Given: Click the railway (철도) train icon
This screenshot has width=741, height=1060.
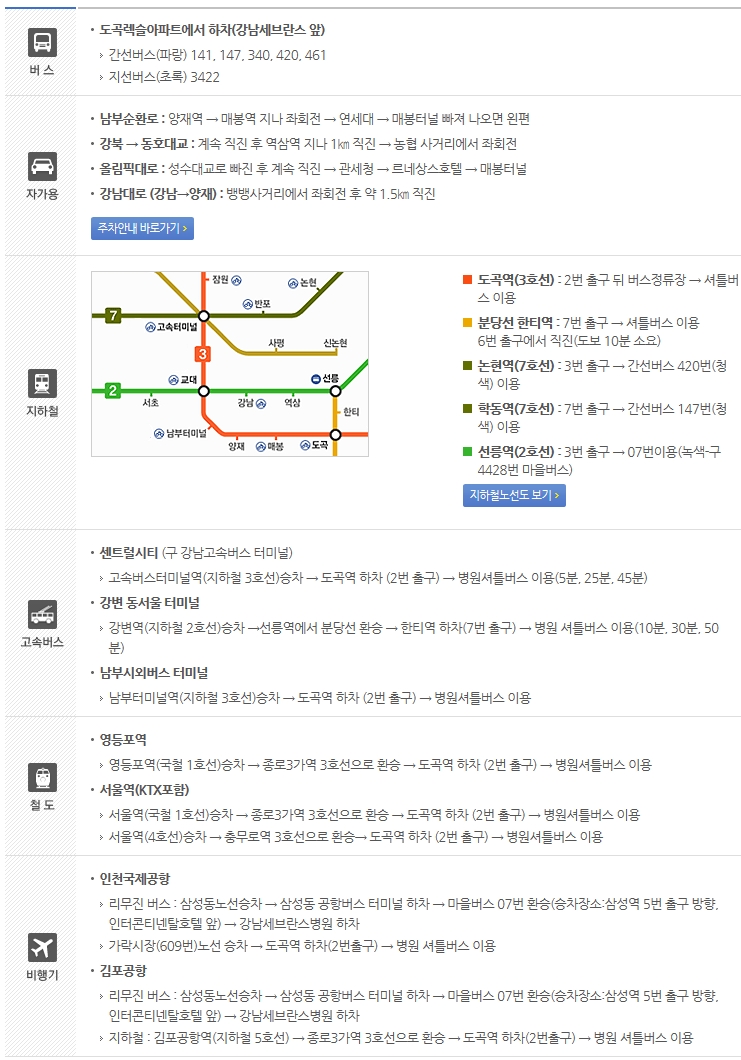Looking at the screenshot, I should pyautogui.click(x=42, y=777).
